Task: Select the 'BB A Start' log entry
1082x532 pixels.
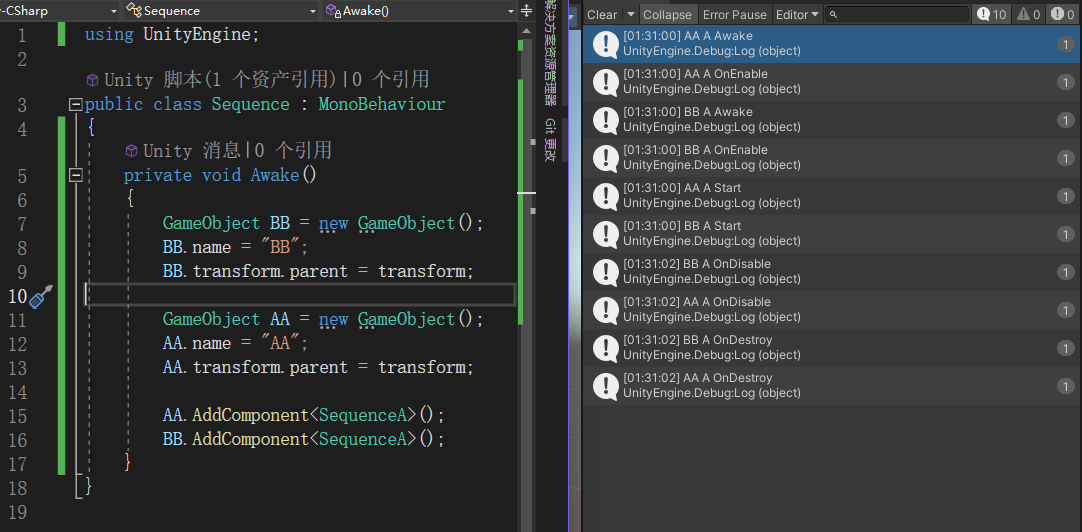Action: [832, 234]
